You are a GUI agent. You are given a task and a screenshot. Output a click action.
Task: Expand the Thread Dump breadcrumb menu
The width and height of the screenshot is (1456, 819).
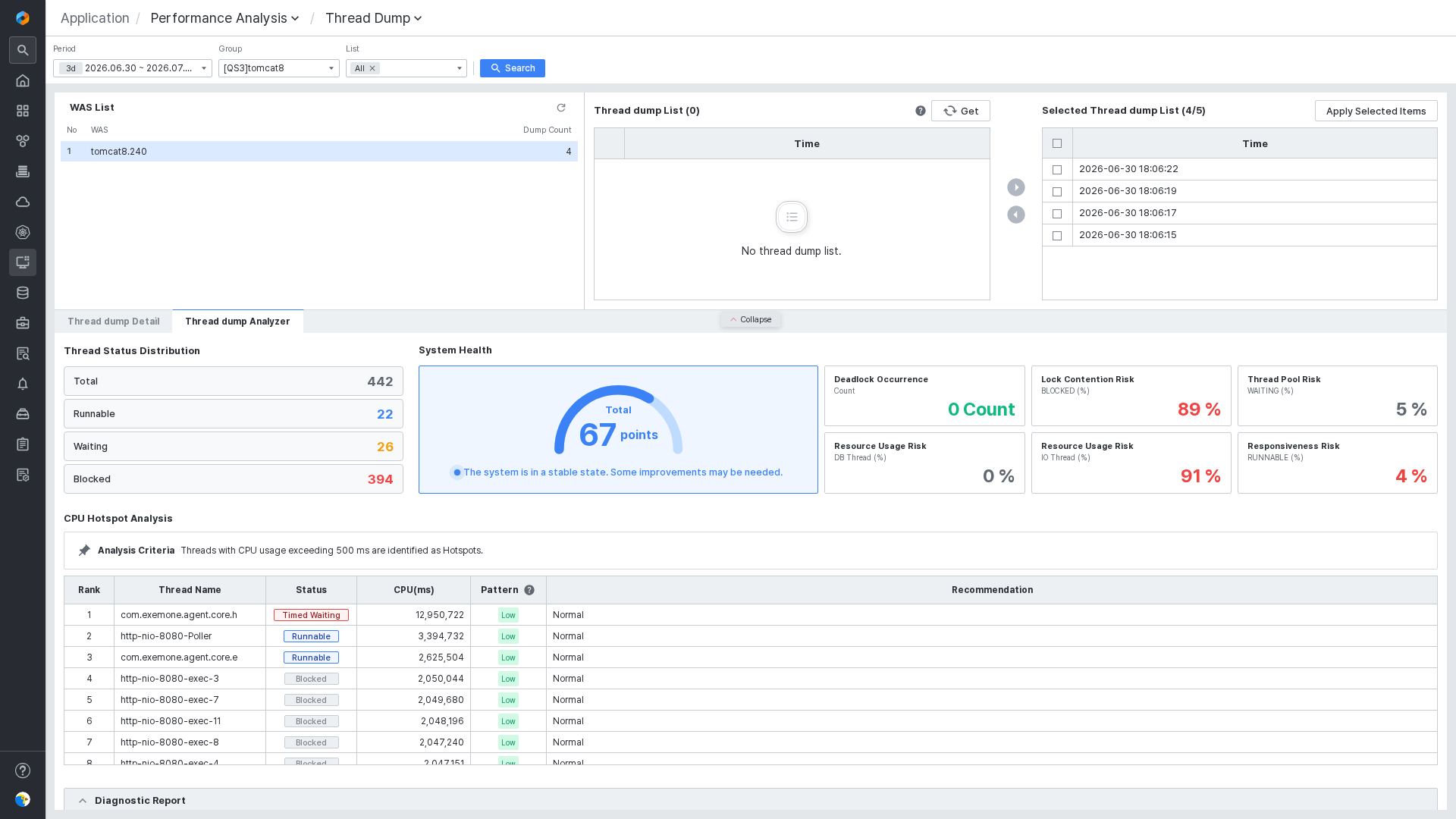pyautogui.click(x=373, y=18)
